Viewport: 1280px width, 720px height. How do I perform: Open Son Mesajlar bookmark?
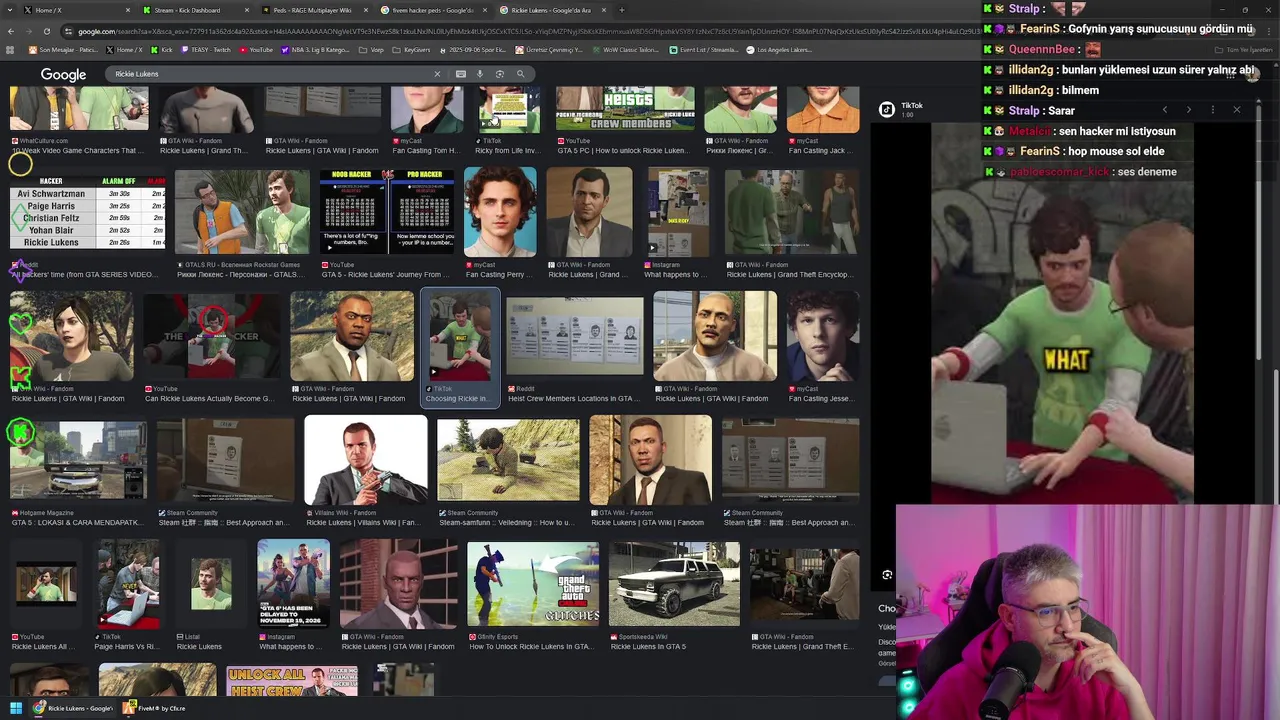click(x=64, y=50)
